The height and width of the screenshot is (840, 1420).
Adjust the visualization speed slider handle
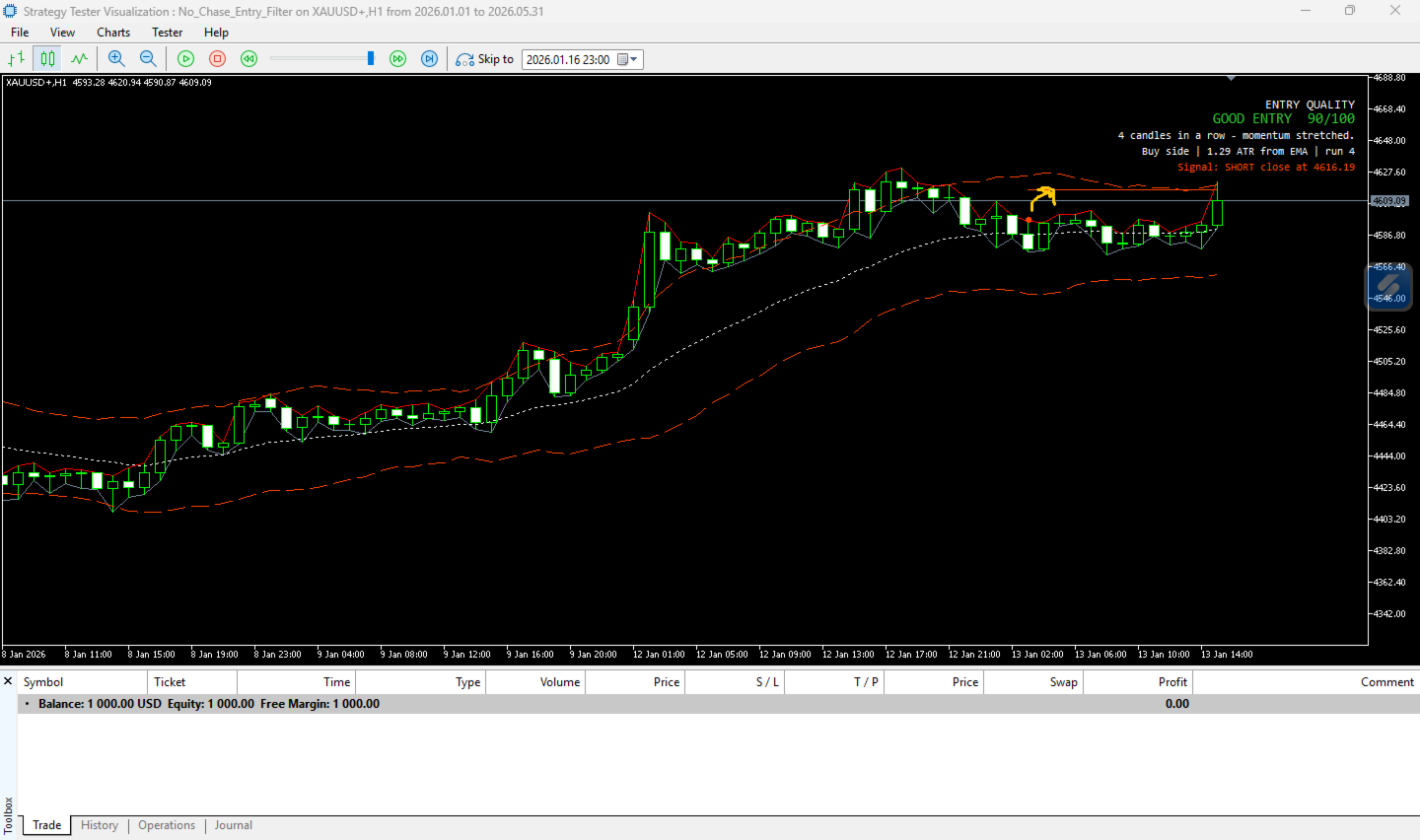pos(371,59)
